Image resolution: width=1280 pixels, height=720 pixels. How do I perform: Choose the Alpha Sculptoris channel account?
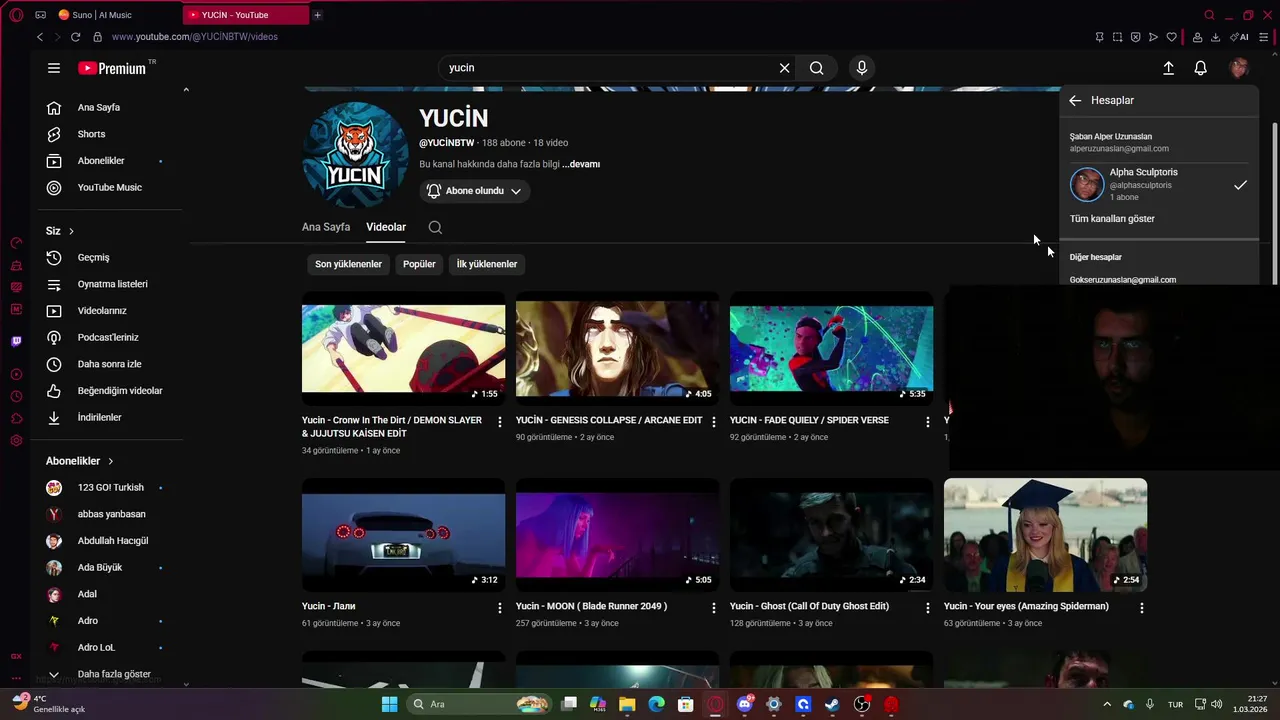point(1159,185)
